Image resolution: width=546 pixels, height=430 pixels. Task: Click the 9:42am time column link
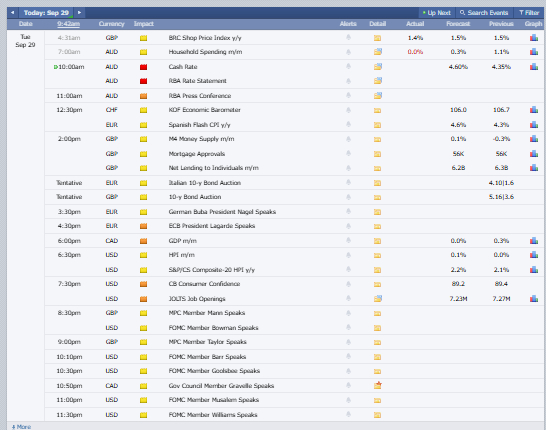tap(69, 24)
